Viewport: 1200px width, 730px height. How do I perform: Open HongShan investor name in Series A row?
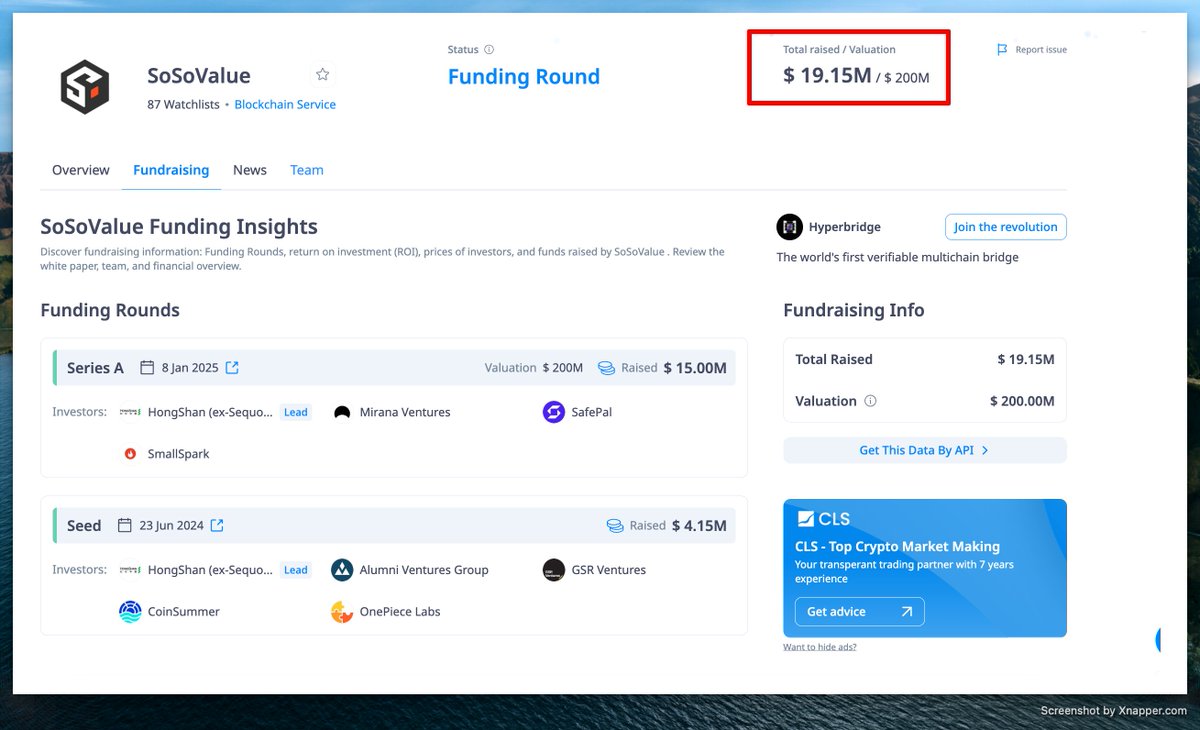pyautogui.click(x=210, y=412)
